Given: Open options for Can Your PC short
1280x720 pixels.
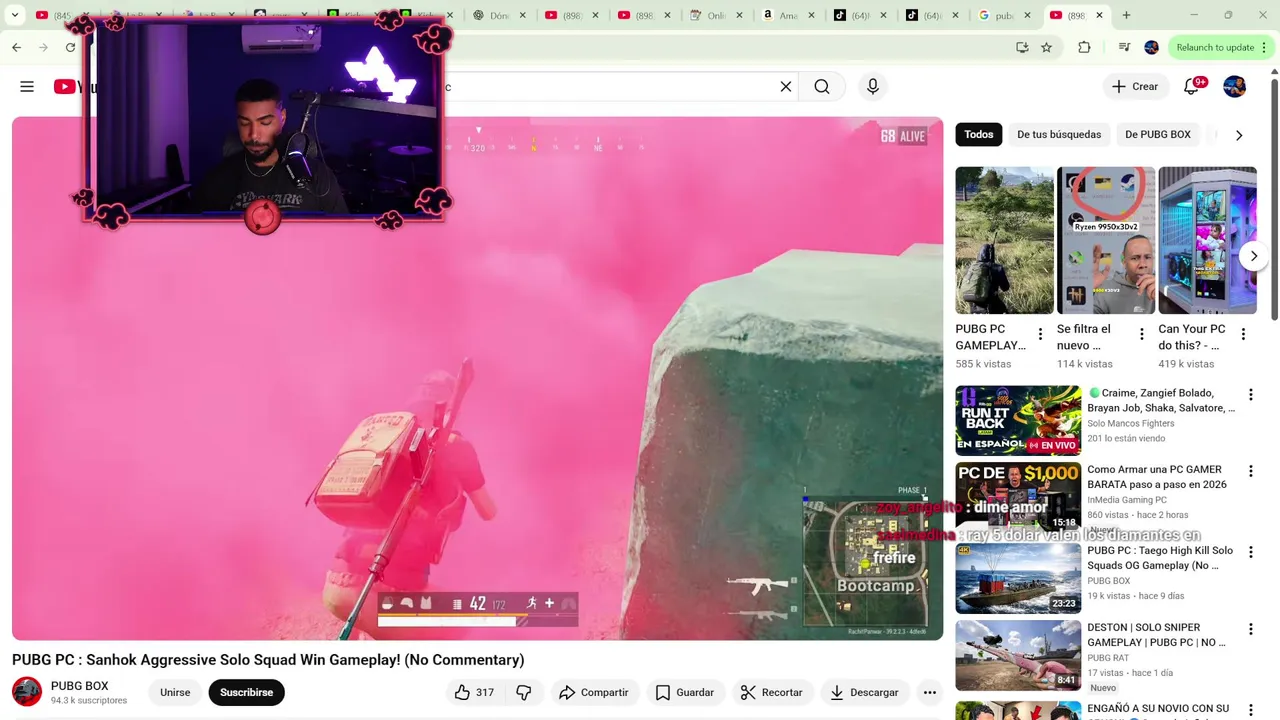Looking at the screenshot, I should 1243,334.
